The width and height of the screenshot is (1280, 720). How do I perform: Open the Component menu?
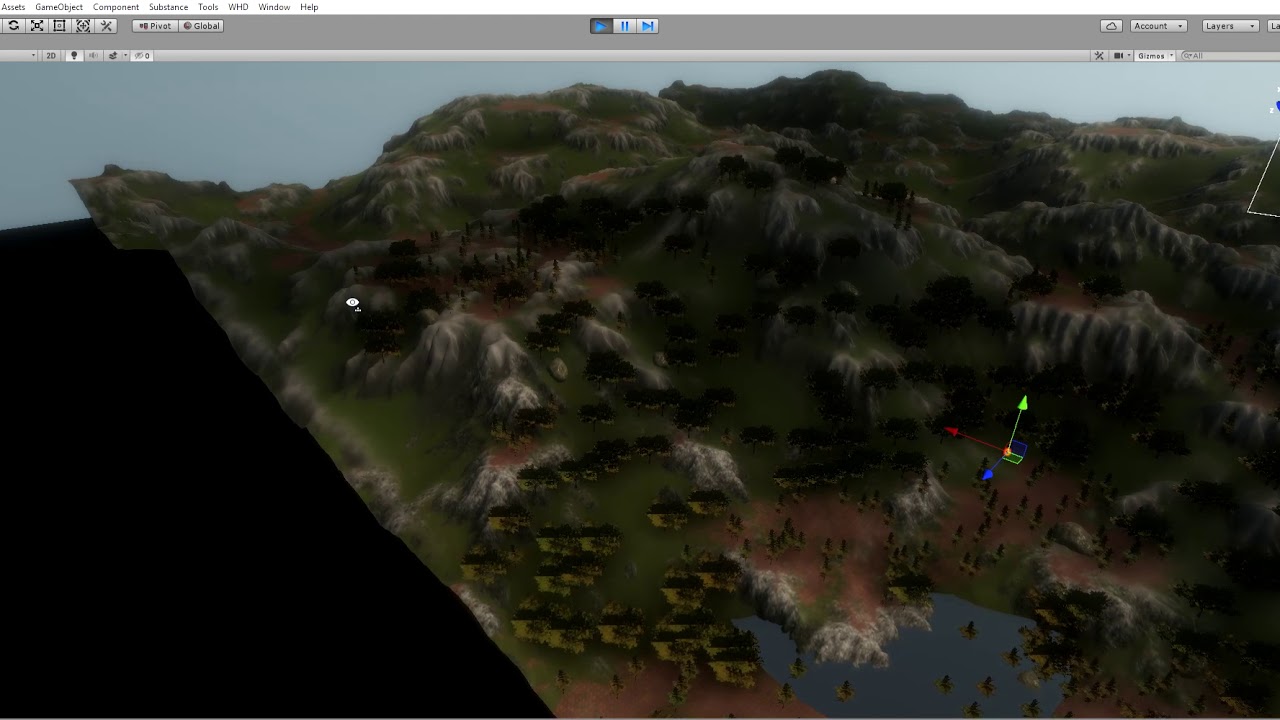tap(116, 7)
